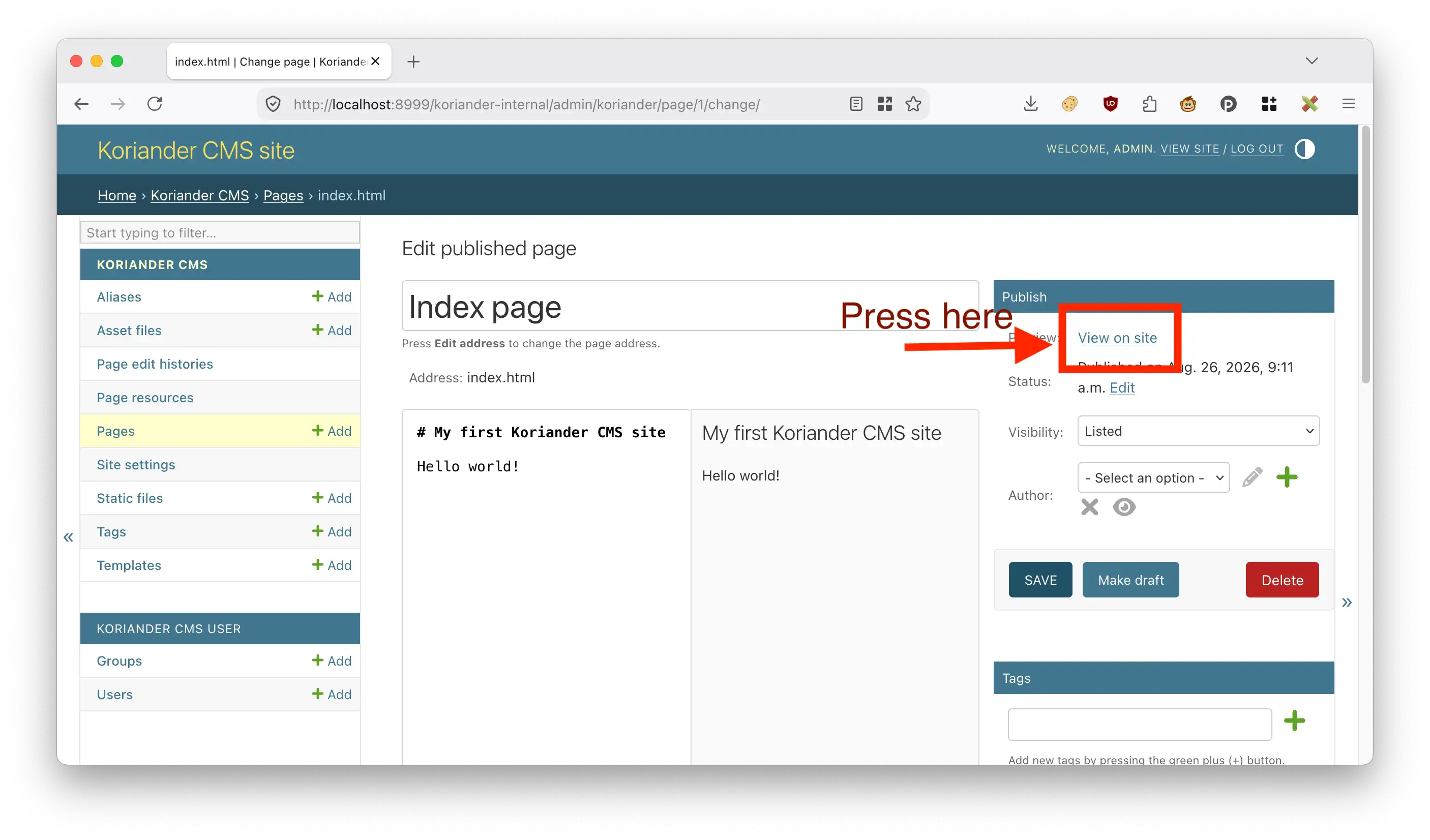Open the Author select dropdown
This screenshot has width=1430, height=840.
click(1154, 478)
